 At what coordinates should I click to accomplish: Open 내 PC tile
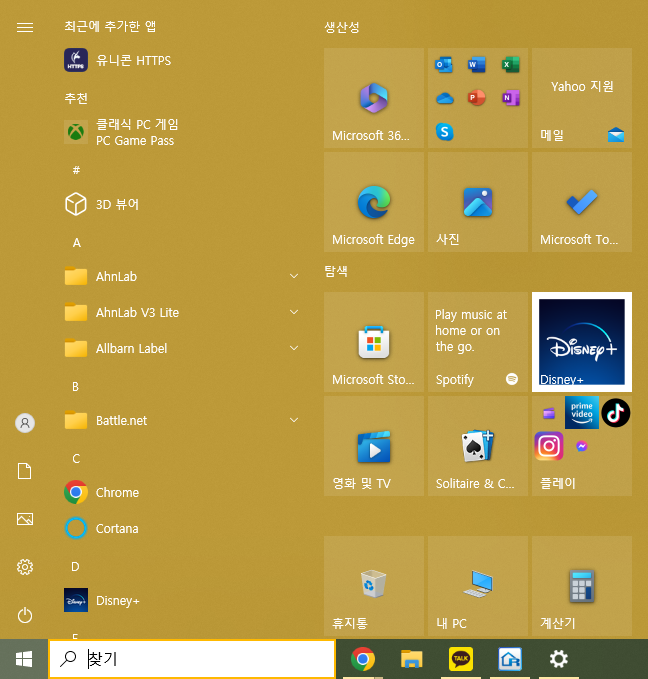click(x=478, y=586)
